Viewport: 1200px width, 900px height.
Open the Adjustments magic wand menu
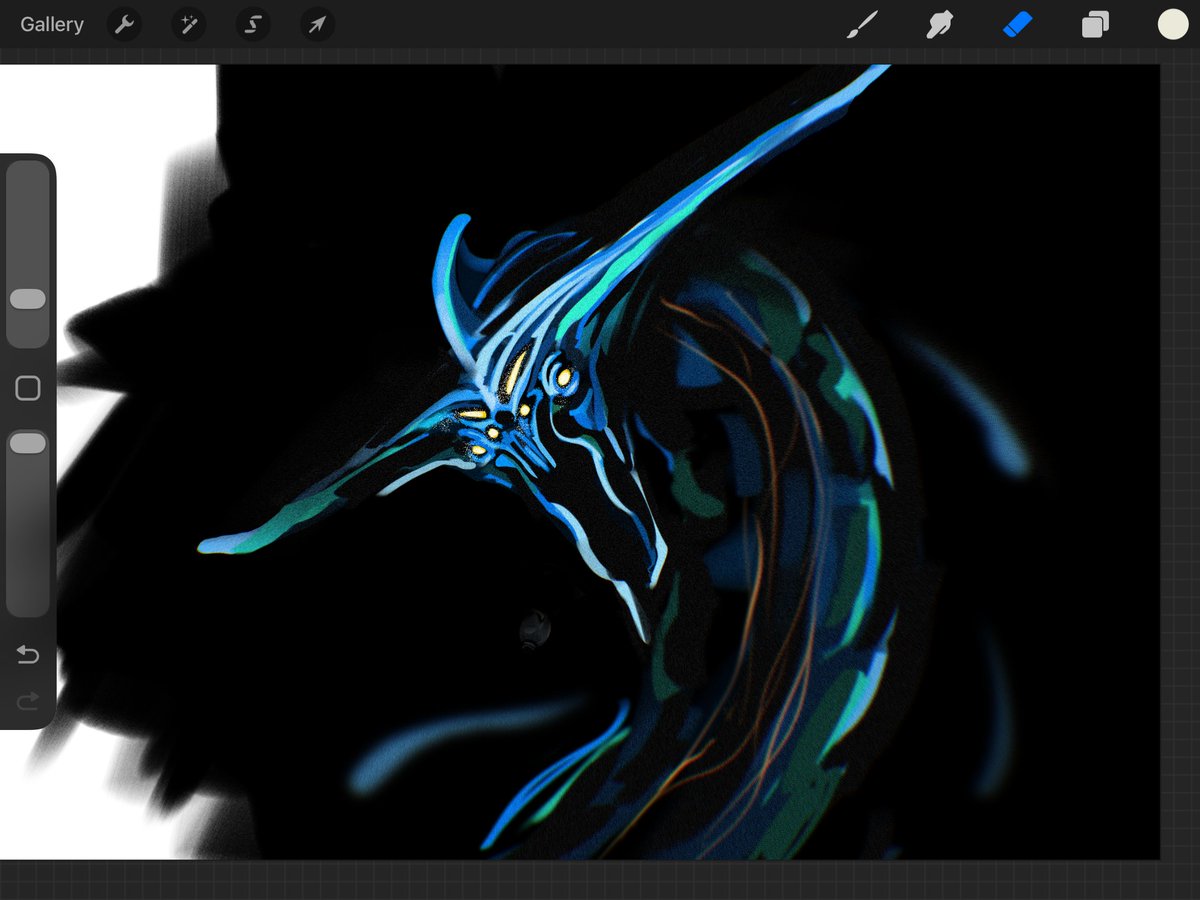tap(188, 25)
